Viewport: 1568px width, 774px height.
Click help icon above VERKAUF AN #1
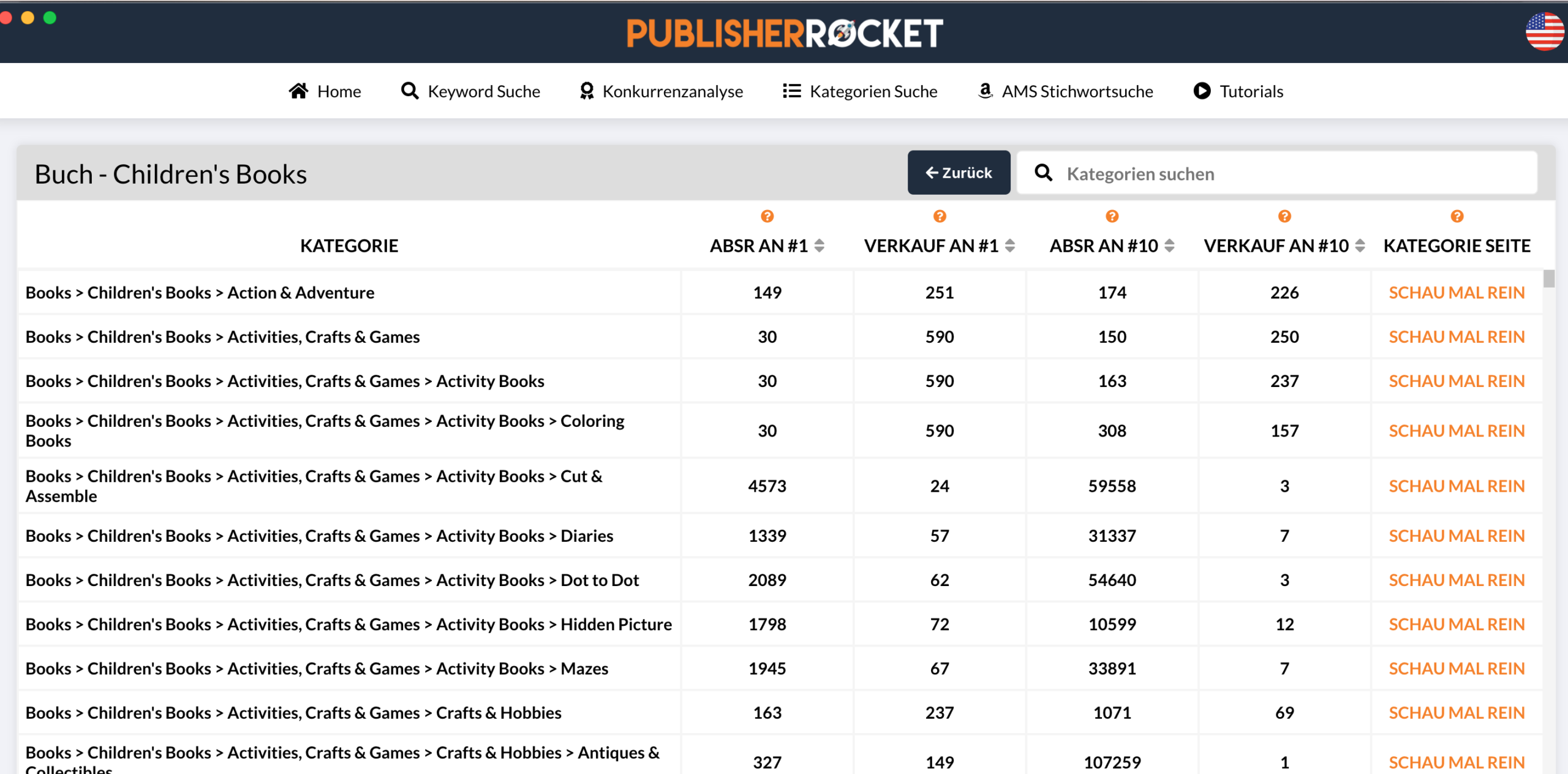(940, 216)
